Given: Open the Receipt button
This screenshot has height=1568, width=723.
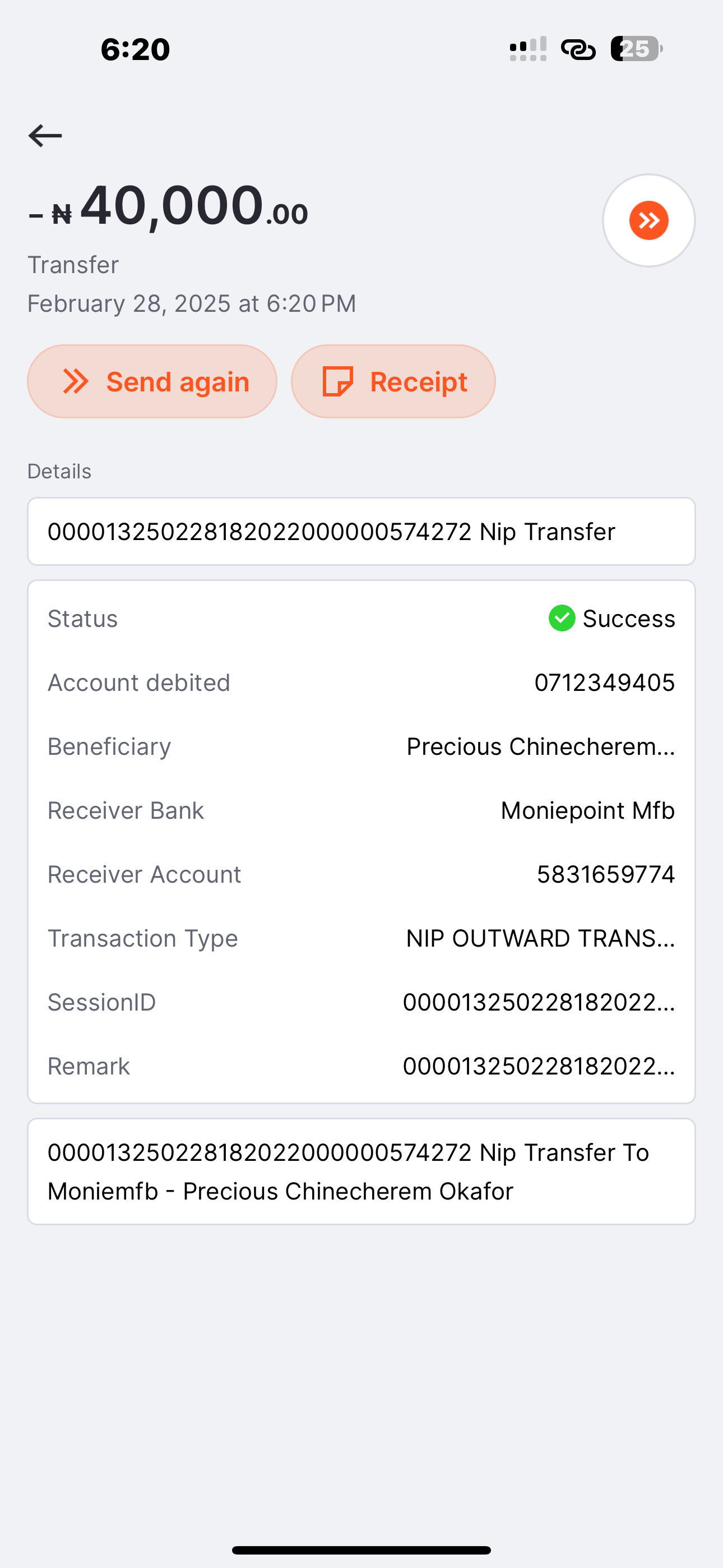Looking at the screenshot, I should click(393, 382).
